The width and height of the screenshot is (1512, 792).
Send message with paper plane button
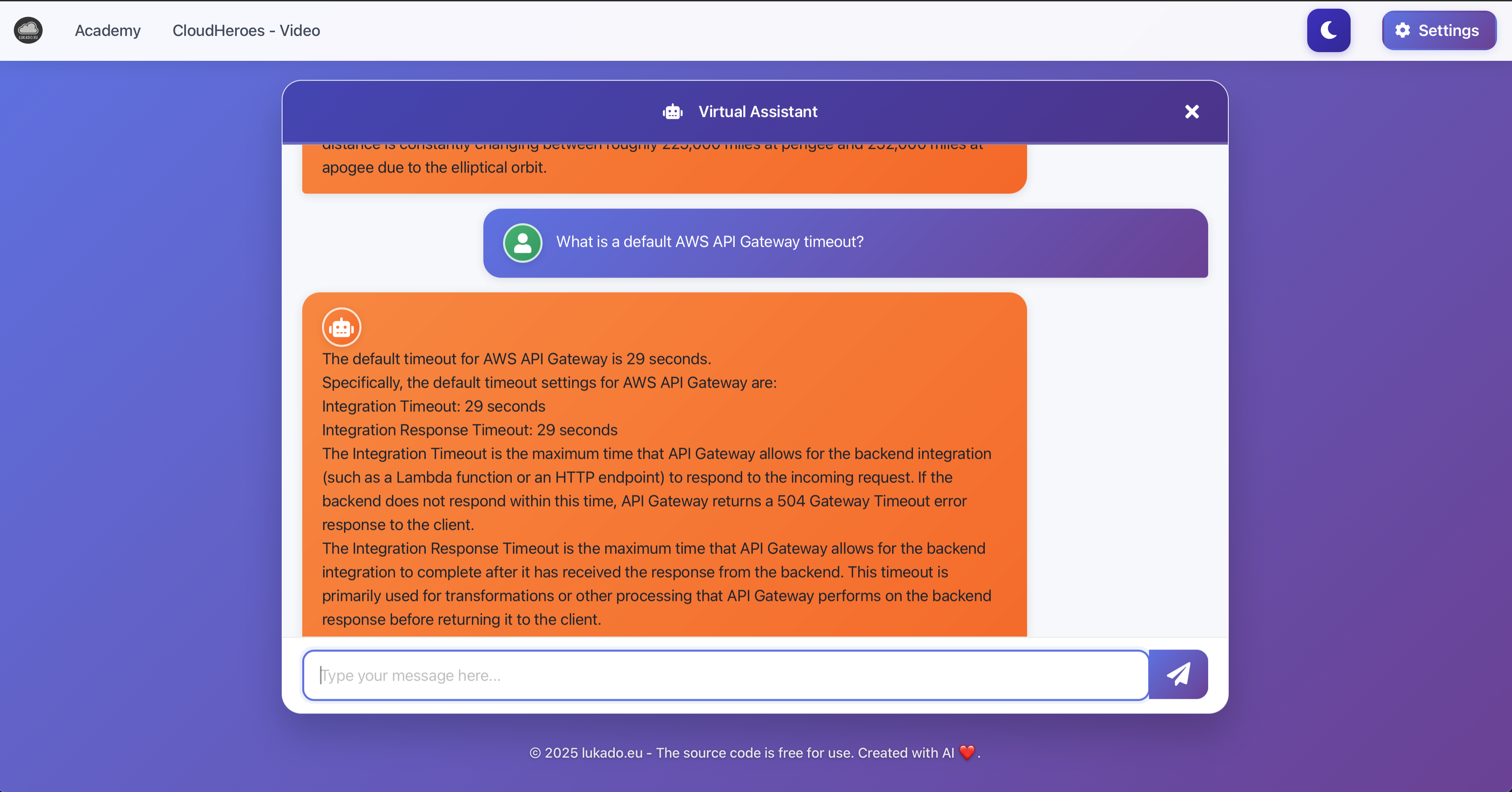[1178, 674]
